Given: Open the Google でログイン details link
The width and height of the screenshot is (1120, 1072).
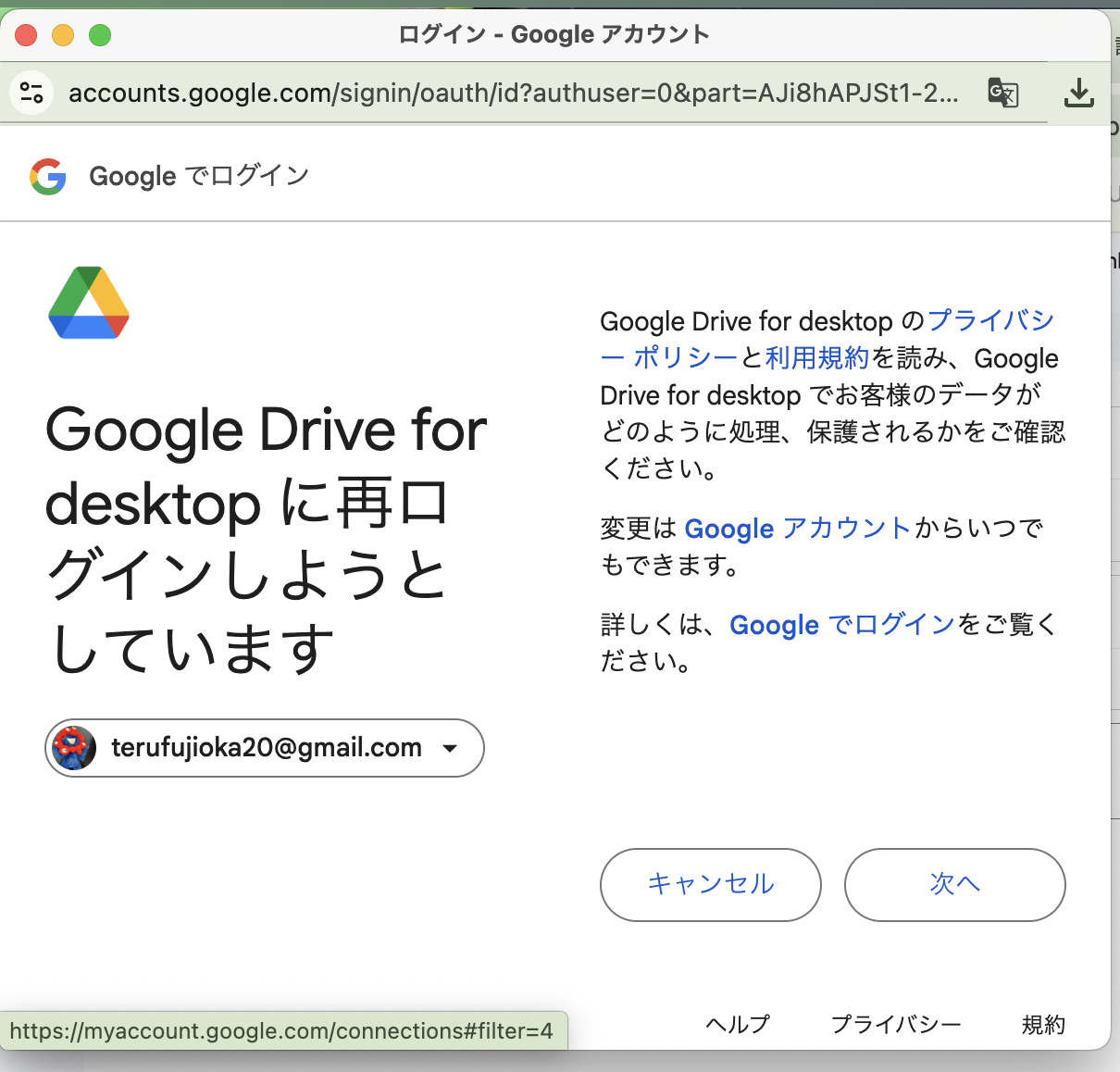Looking at the screenshot, I should [x=840, y=625].
